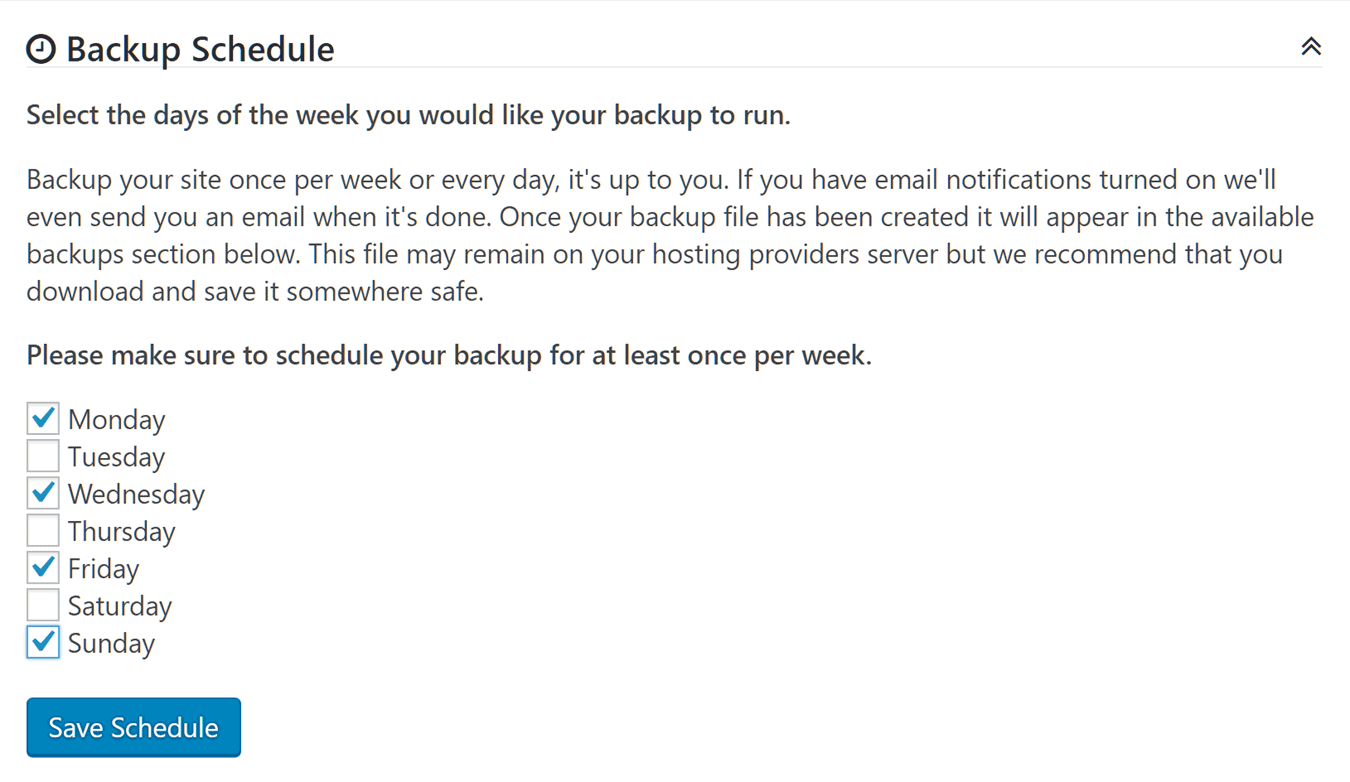Screen dimensions: 1350x782
Task: Click the bold "Select the days of the week" line
Action: pos(408,115)
